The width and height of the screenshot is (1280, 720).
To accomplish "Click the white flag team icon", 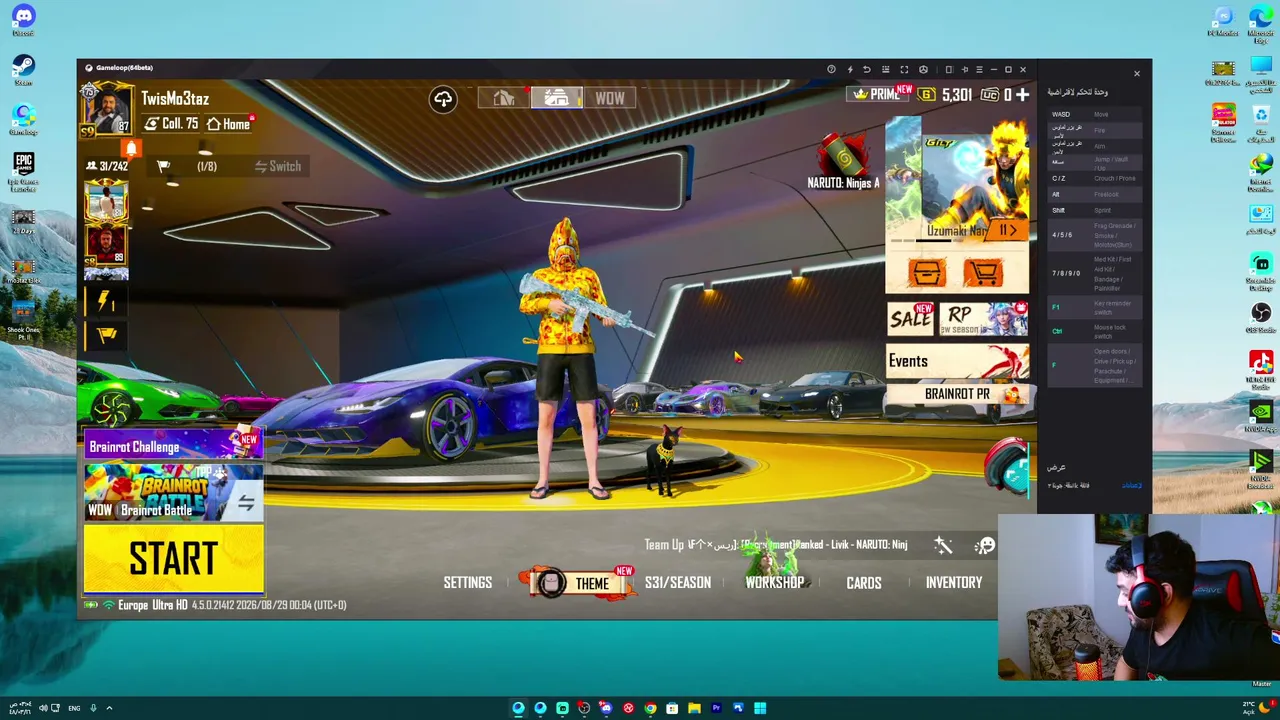I will [x=164, y=166].
